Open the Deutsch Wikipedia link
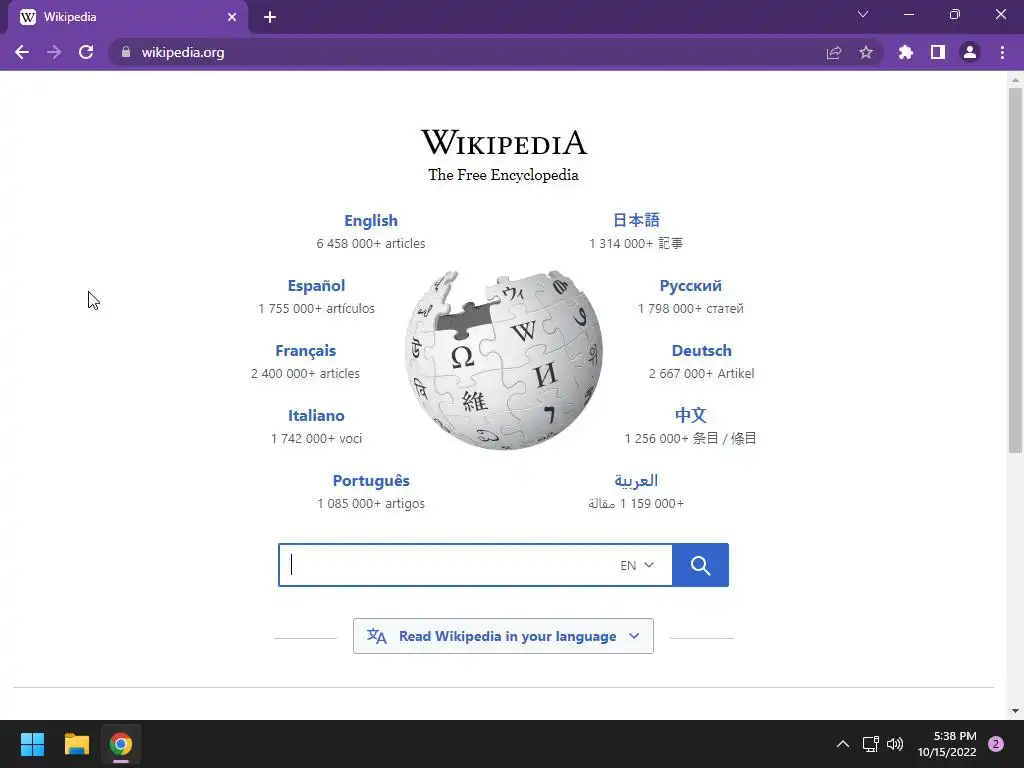The height and width of the screenshot is (768, 1024). 701,351
